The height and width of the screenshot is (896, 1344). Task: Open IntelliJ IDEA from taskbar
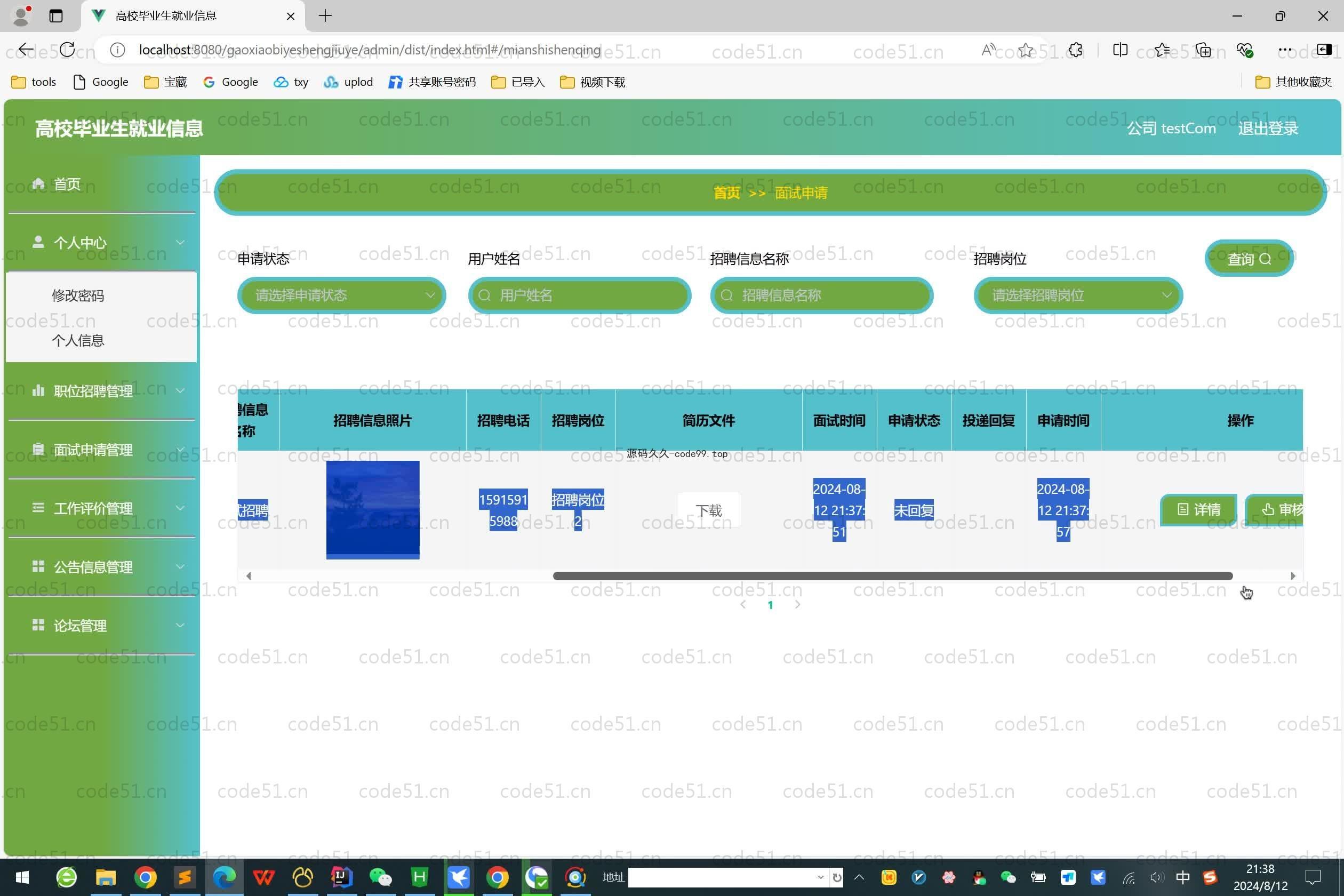(x=341, y=877)
